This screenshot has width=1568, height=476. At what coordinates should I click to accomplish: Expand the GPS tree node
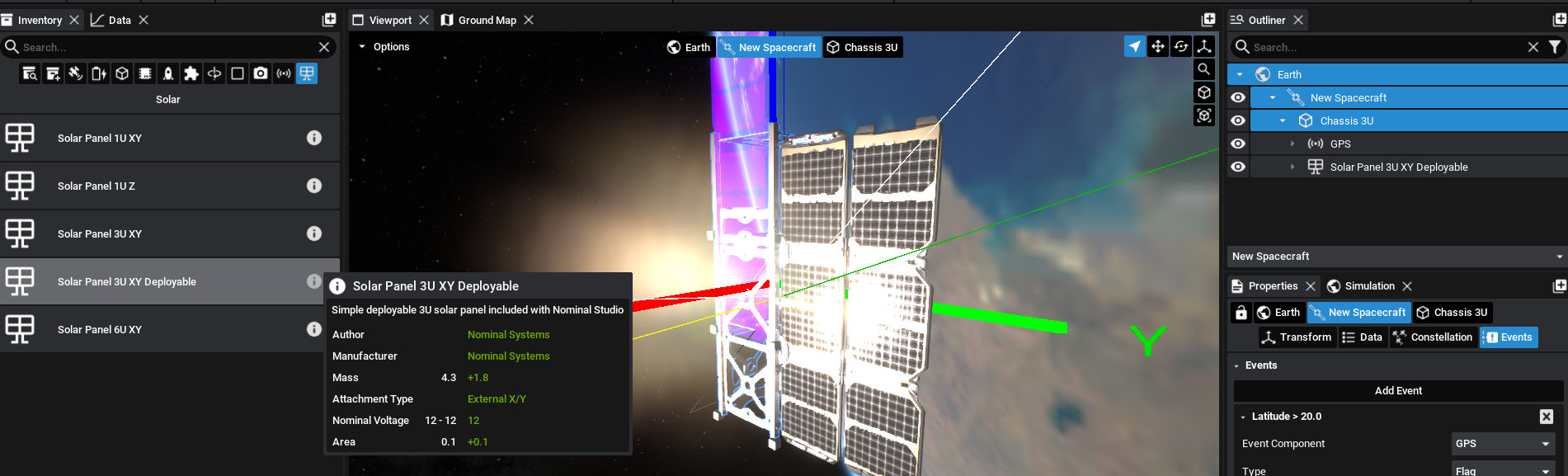pos(1293,144)
